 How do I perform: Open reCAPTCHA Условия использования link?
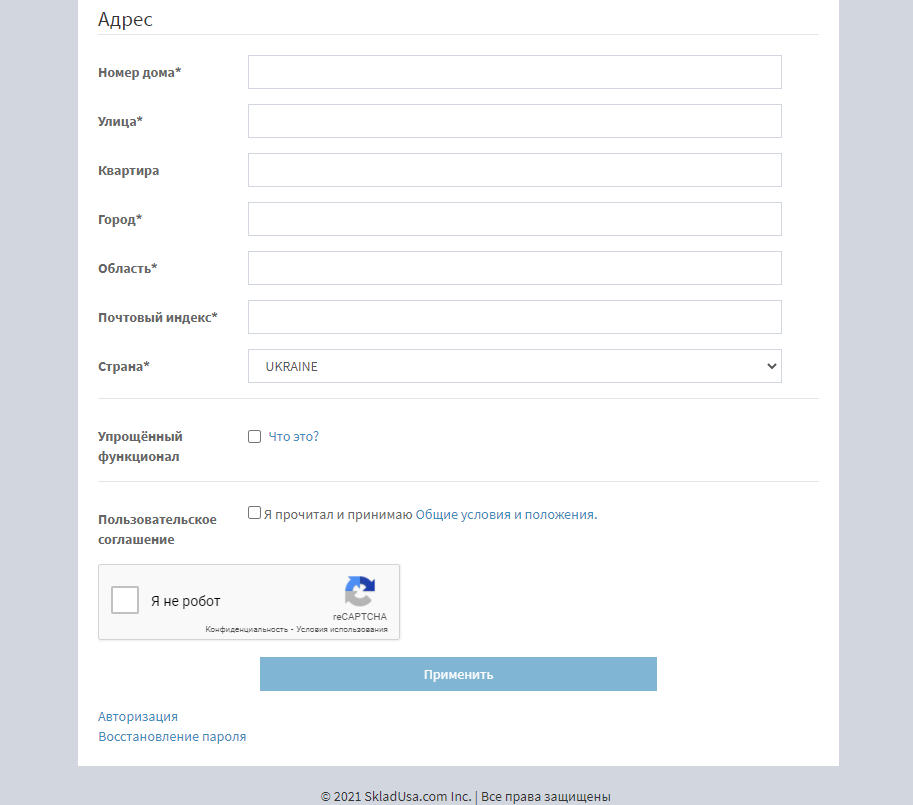[342, 629]
